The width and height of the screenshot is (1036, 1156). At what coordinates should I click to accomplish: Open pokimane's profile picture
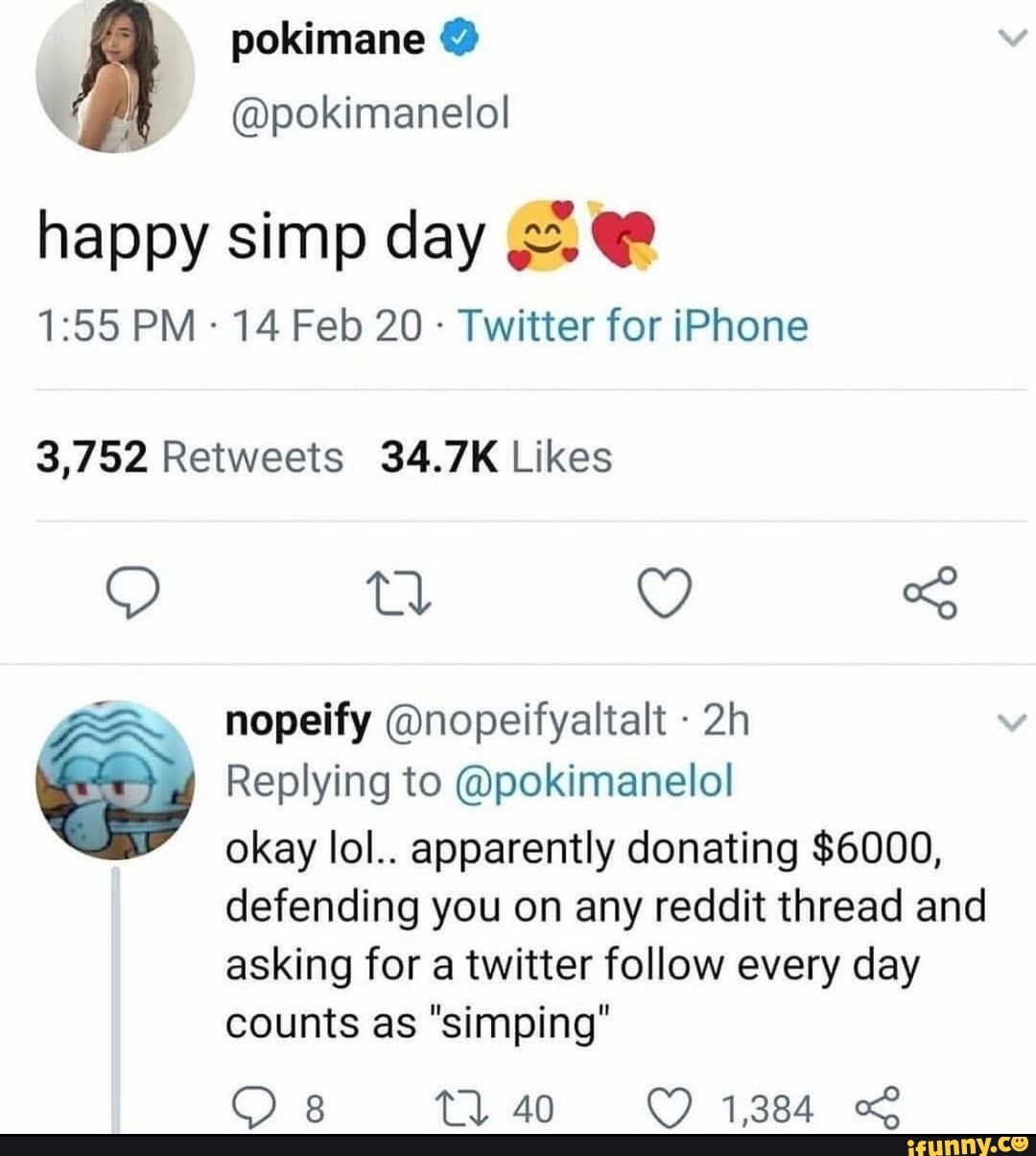coord(115,77)
